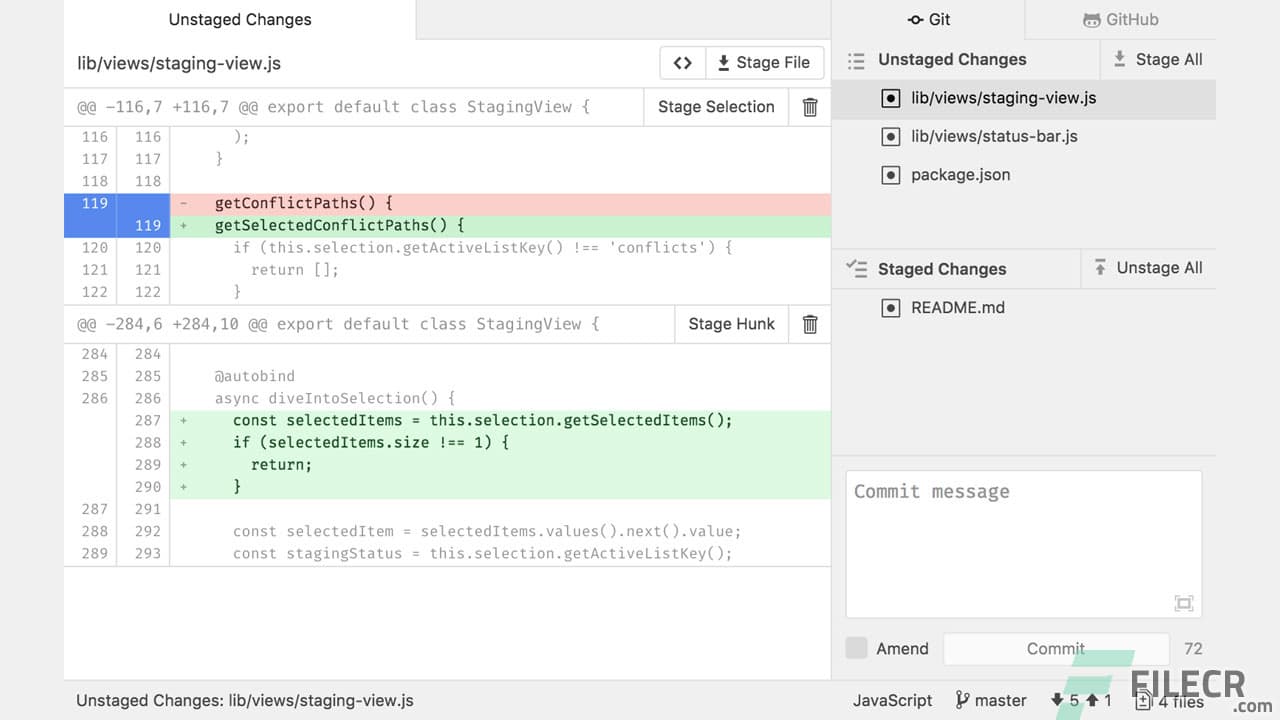Click the trash icon next to Stage Hunk
This screenshot has width=1280, height=720.
tap(809, 324)
